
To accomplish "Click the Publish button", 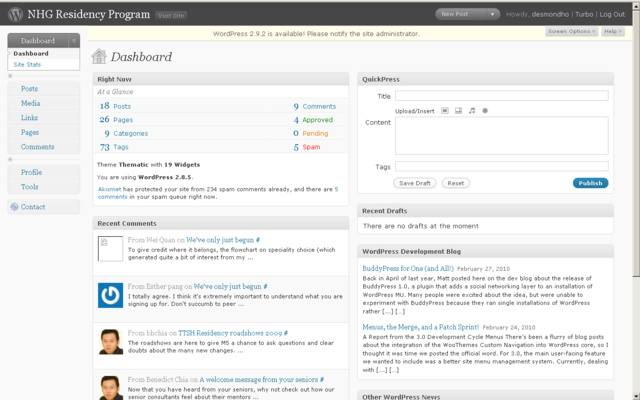I will (x=590, y=183).
